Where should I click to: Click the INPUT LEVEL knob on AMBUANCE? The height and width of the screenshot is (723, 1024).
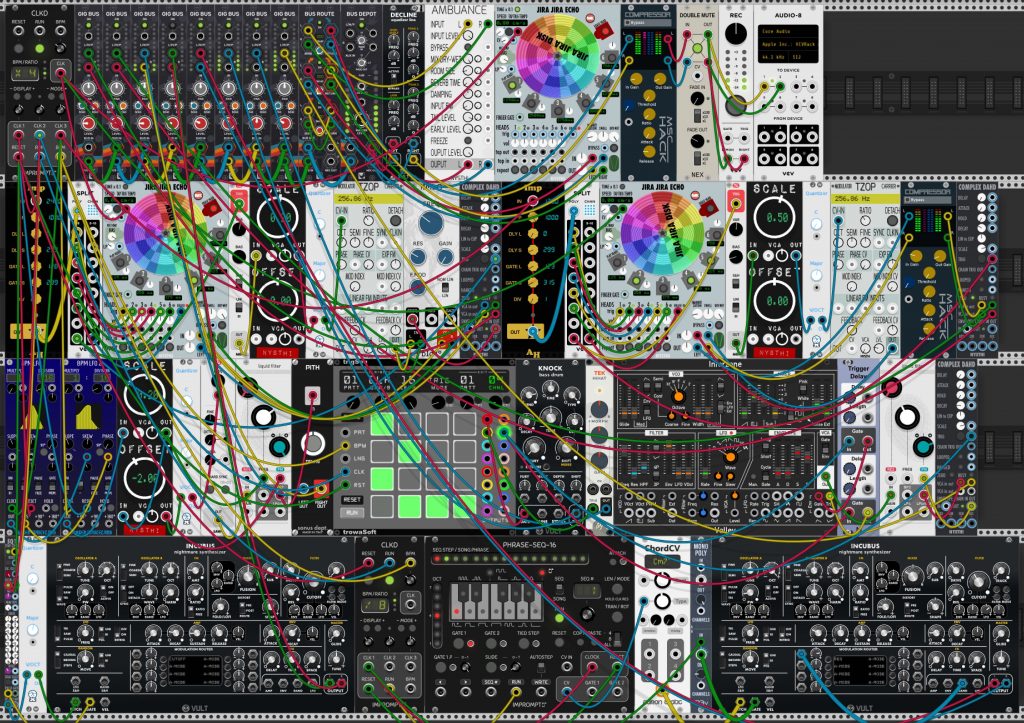click(x=468, y=35)
